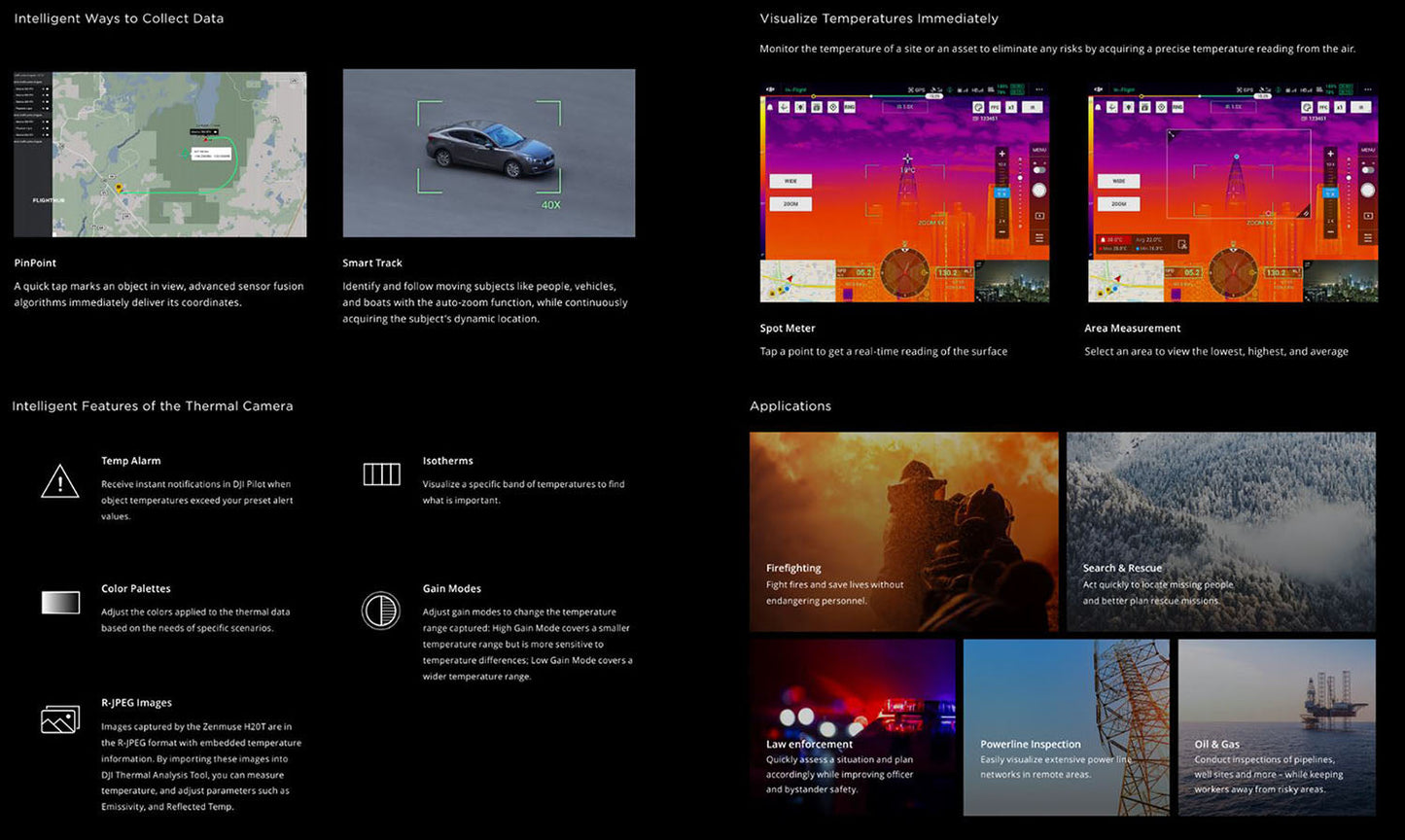
Task: Click night city preview in Area Measurement screenshot
Action: (x=1341, y=281)
